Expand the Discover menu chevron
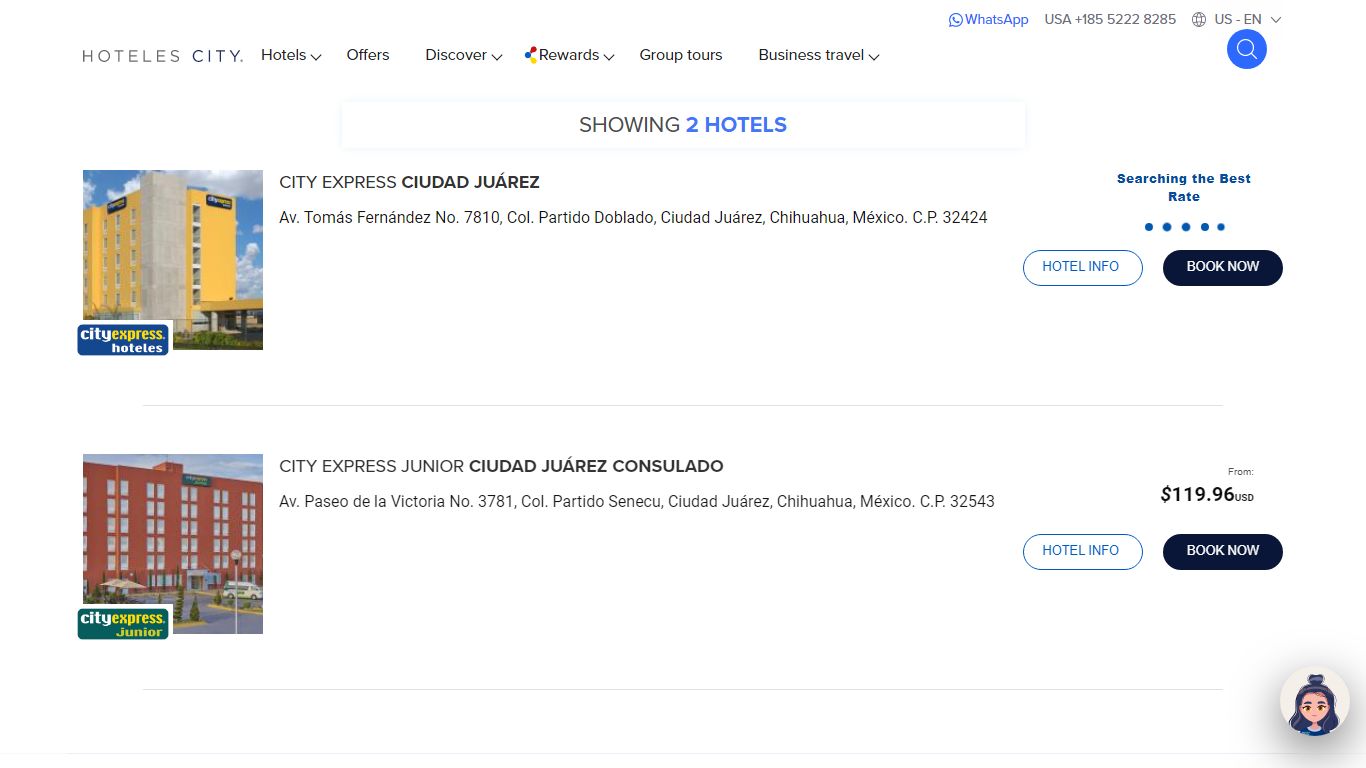 click(x=496, y=57)
